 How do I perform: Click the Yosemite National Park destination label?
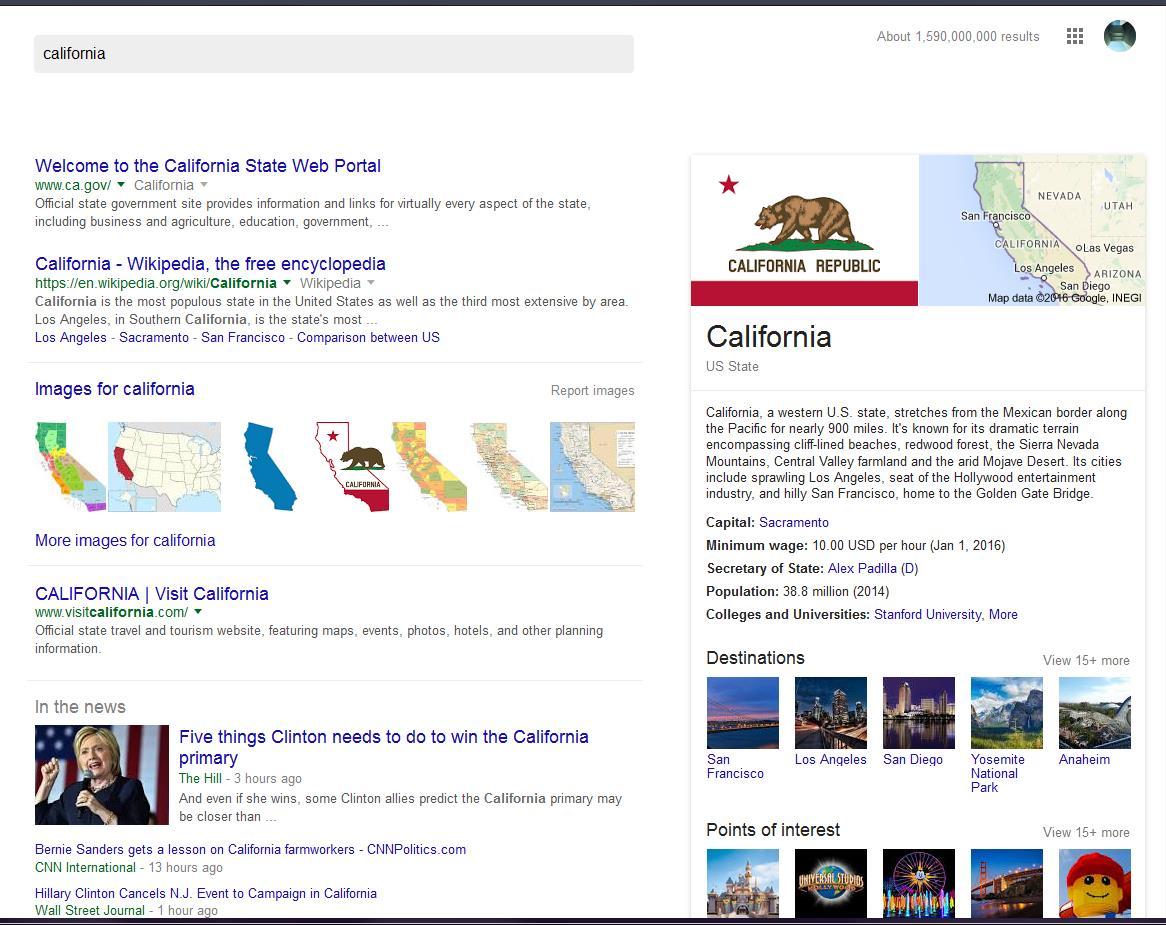click(998, 773)
